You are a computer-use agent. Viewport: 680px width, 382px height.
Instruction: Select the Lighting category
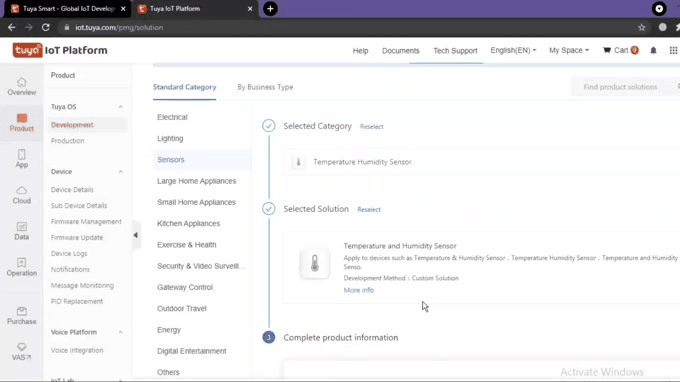tap(170, 138)
